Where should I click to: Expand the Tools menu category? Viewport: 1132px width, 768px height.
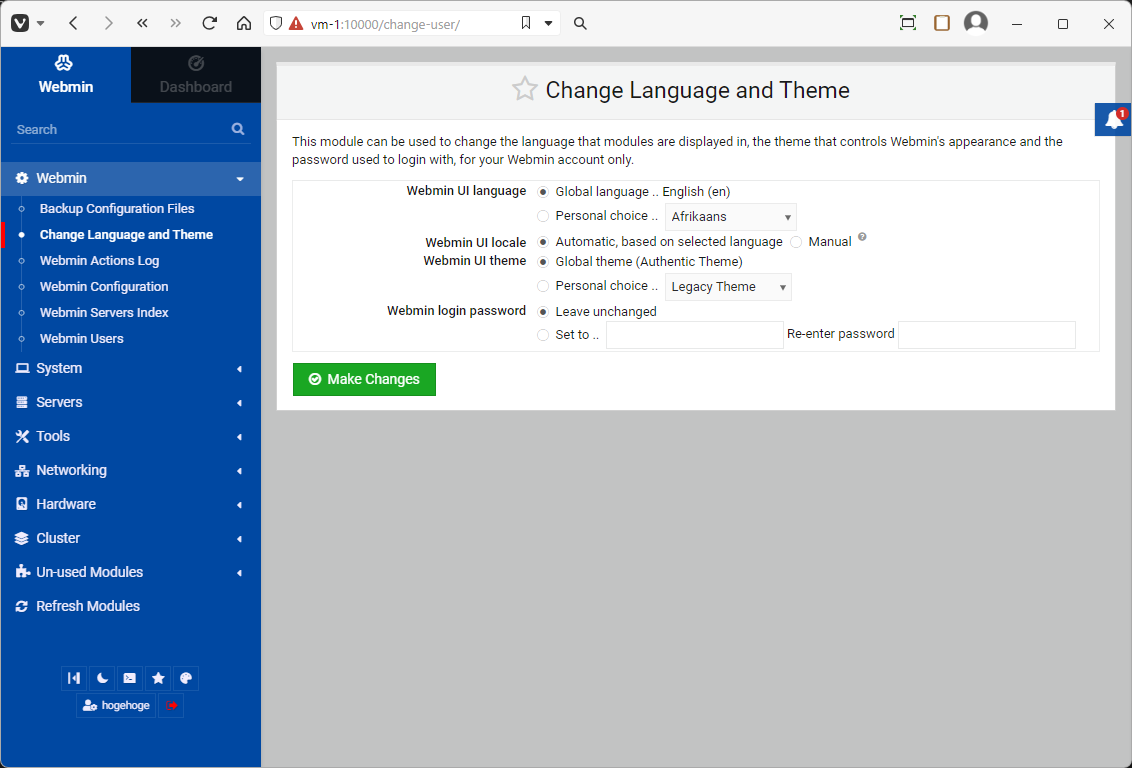coord(131,436)
